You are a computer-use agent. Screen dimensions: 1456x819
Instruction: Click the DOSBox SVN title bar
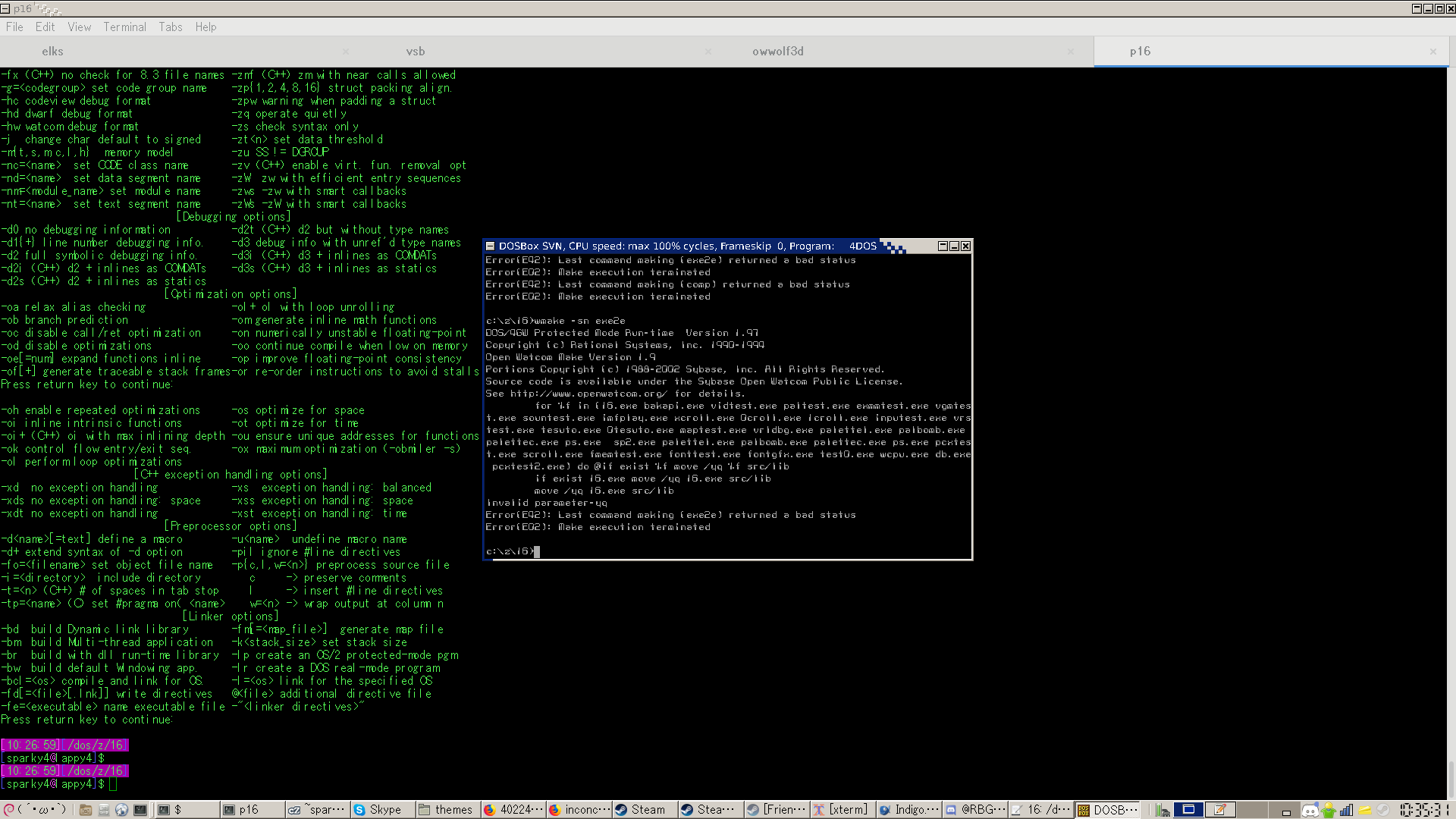(x=682, y=246)
